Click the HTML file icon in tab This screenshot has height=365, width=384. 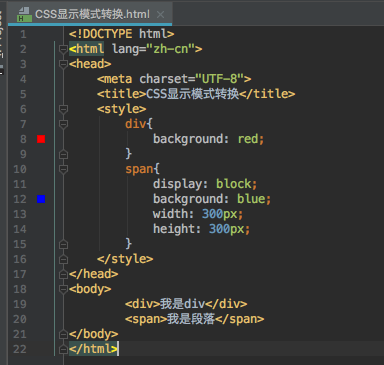coord(24,14)
